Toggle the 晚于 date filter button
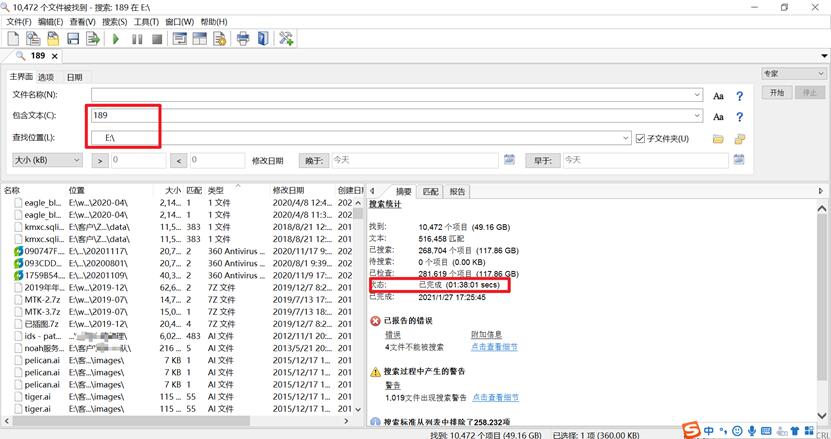The image size is (831, 439). point(313,159)
